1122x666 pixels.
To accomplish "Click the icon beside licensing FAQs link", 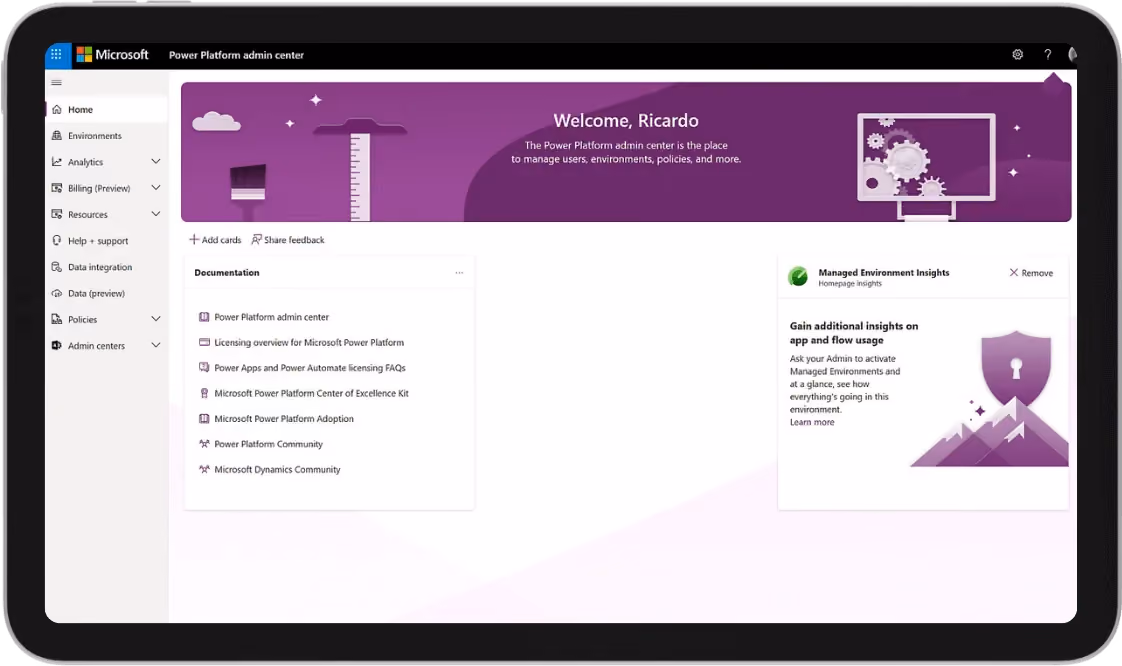I will point(204,368).
